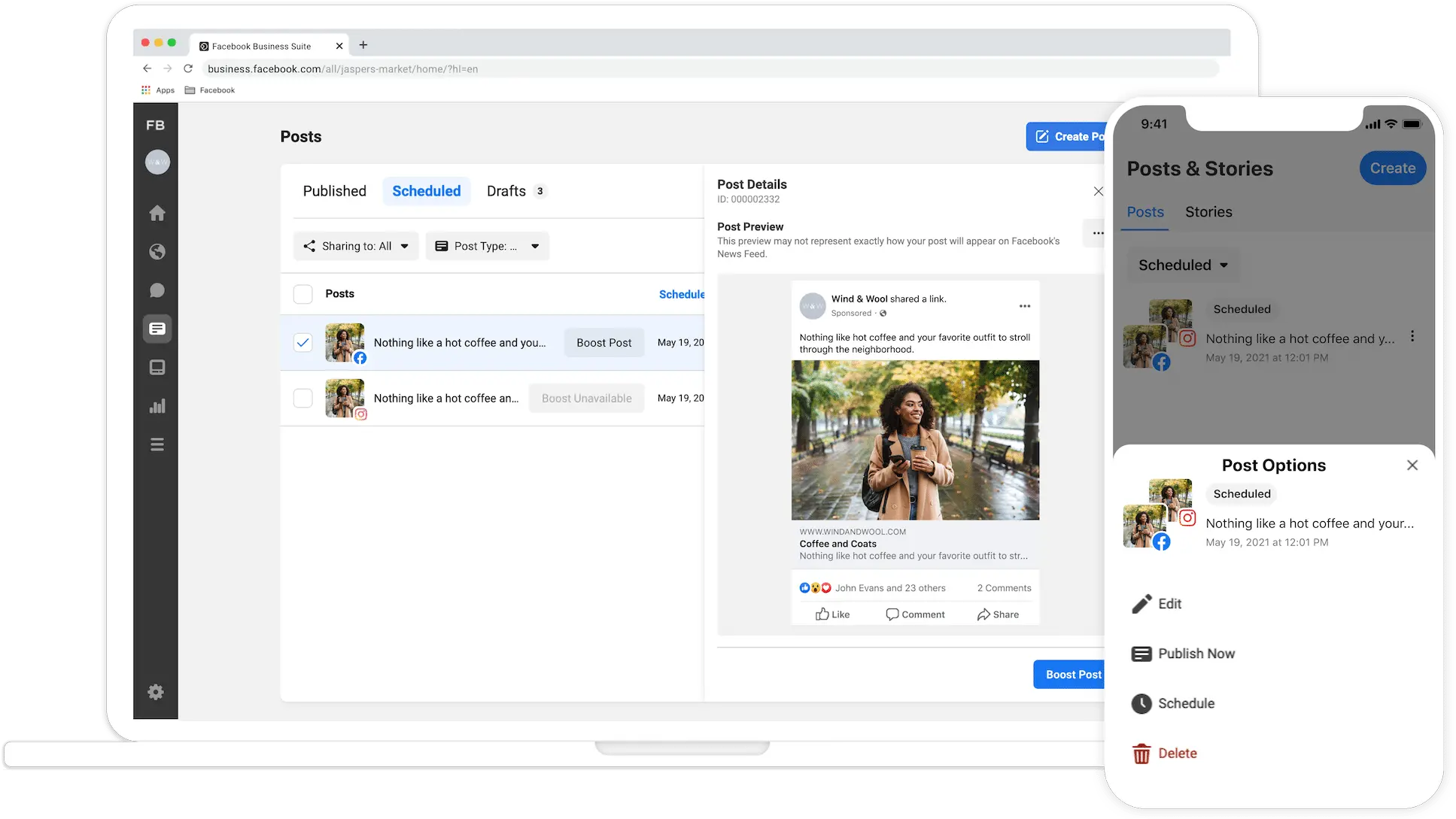This screenshot has height=819, width=1456.
Task: Switch to the Stories tab on phone
Action: click(1208, 212)
